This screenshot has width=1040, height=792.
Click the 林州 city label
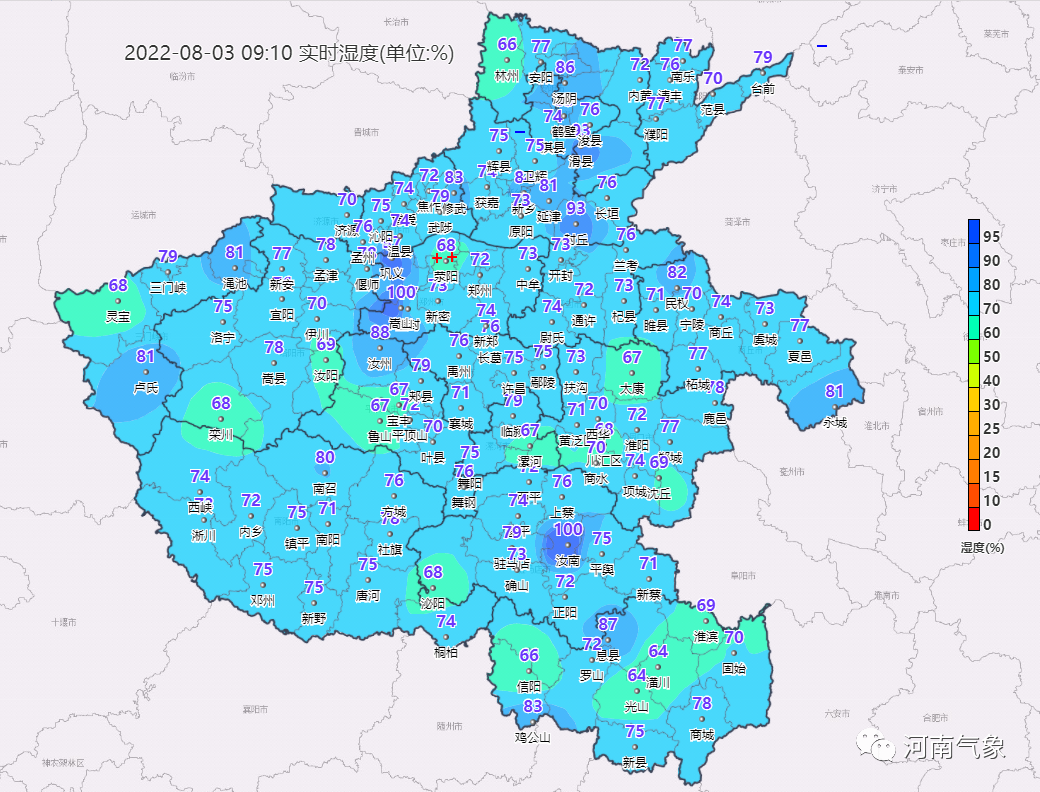(507, 76)
